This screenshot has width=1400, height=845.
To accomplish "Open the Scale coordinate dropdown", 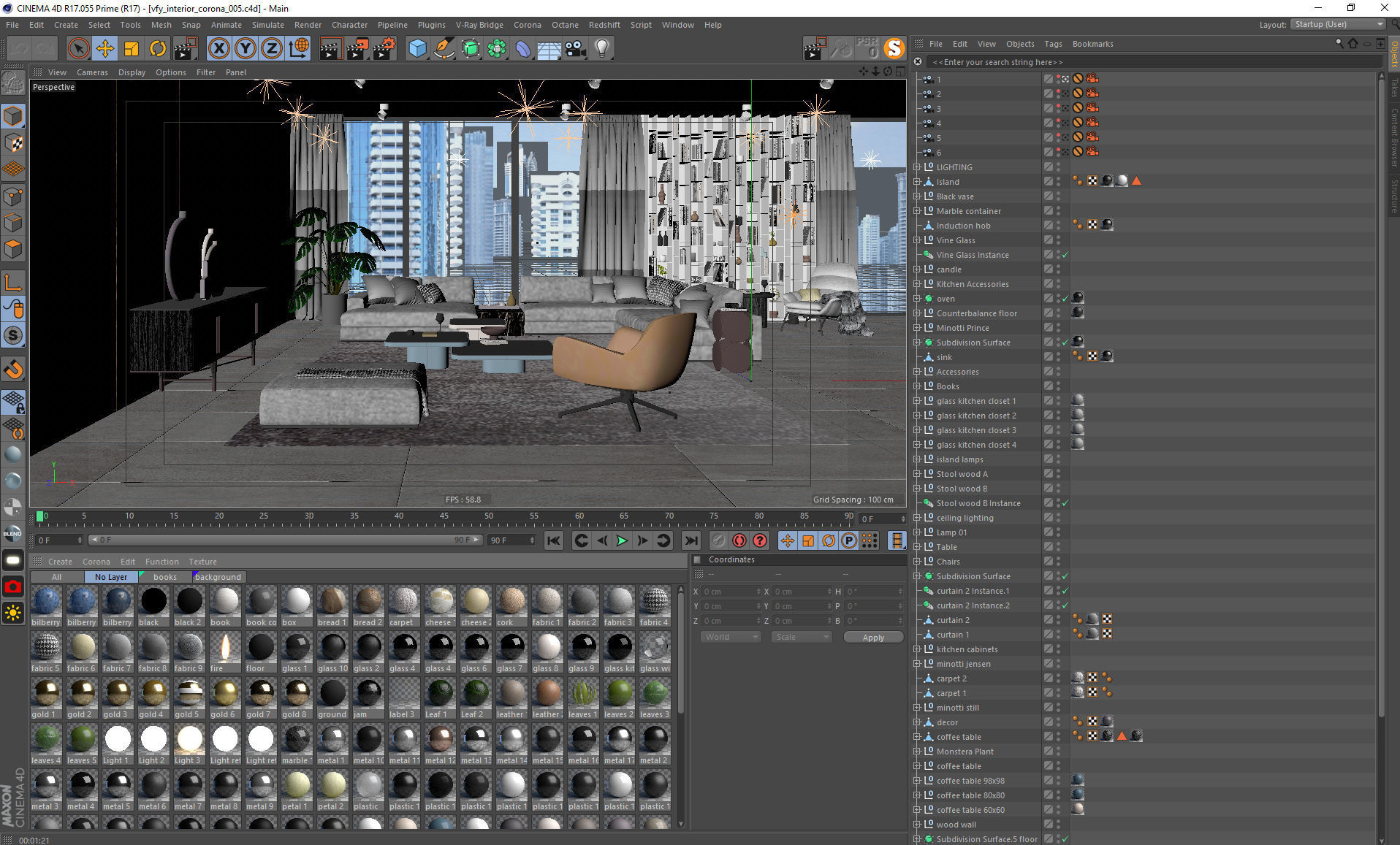I will tap(801, 637).
